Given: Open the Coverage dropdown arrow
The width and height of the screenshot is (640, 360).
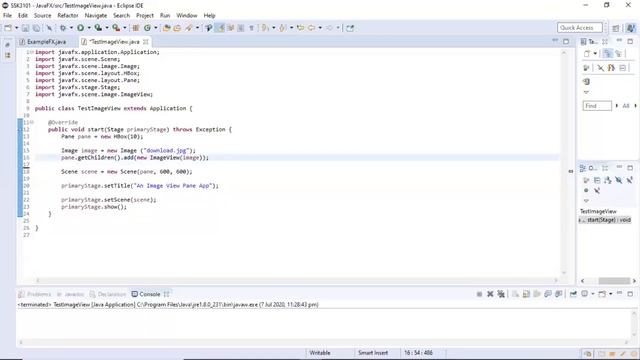Looking at the screenshot, I should point(107,28).
